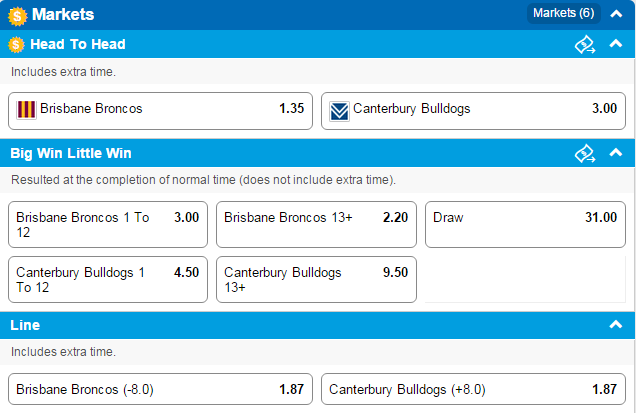Click the Canterbury Bulldogs chevron jersey icon
636x413 pixels.
(x=339, y=111)
